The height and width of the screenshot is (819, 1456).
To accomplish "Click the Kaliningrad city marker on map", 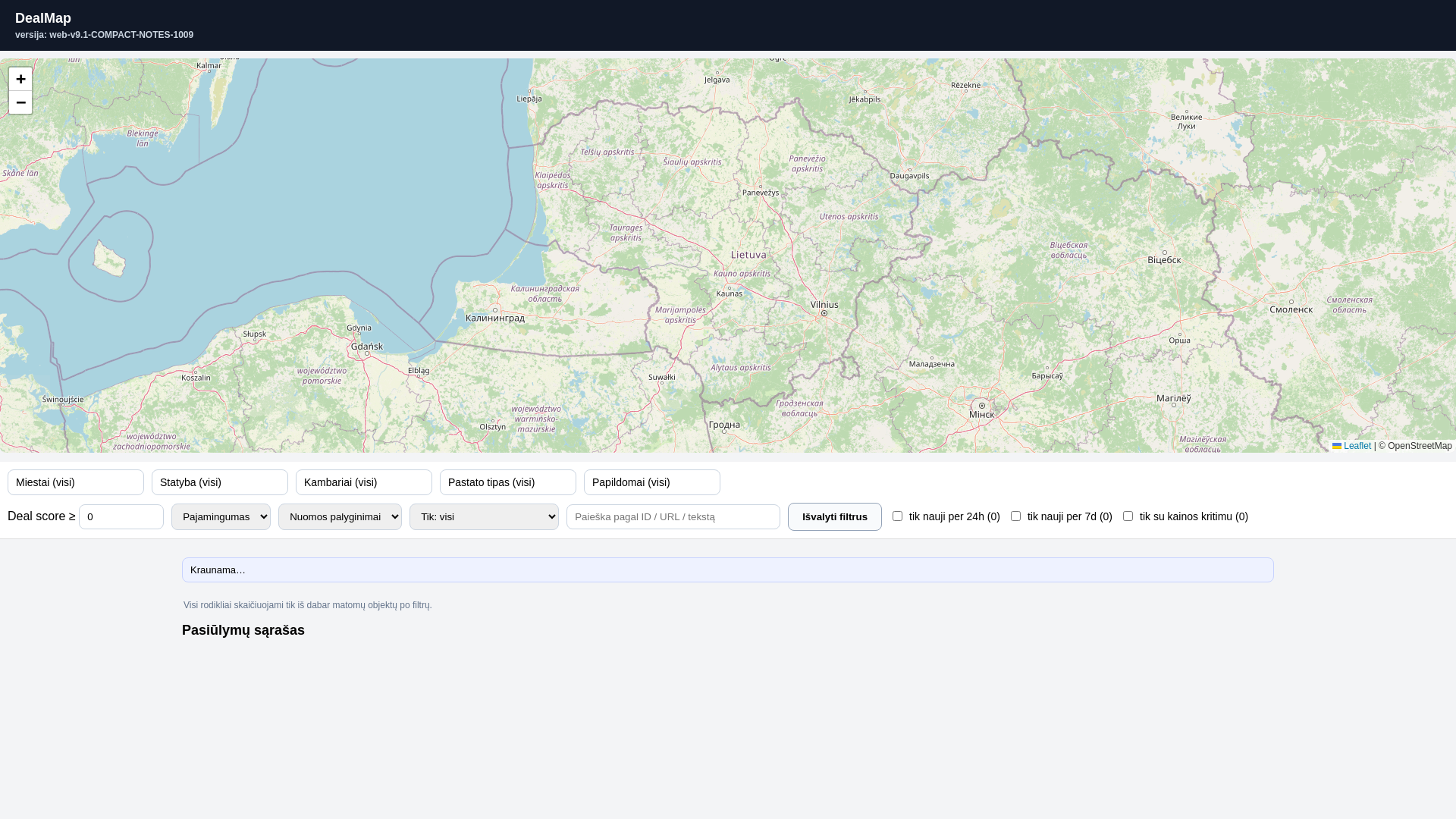I will 495,310.
